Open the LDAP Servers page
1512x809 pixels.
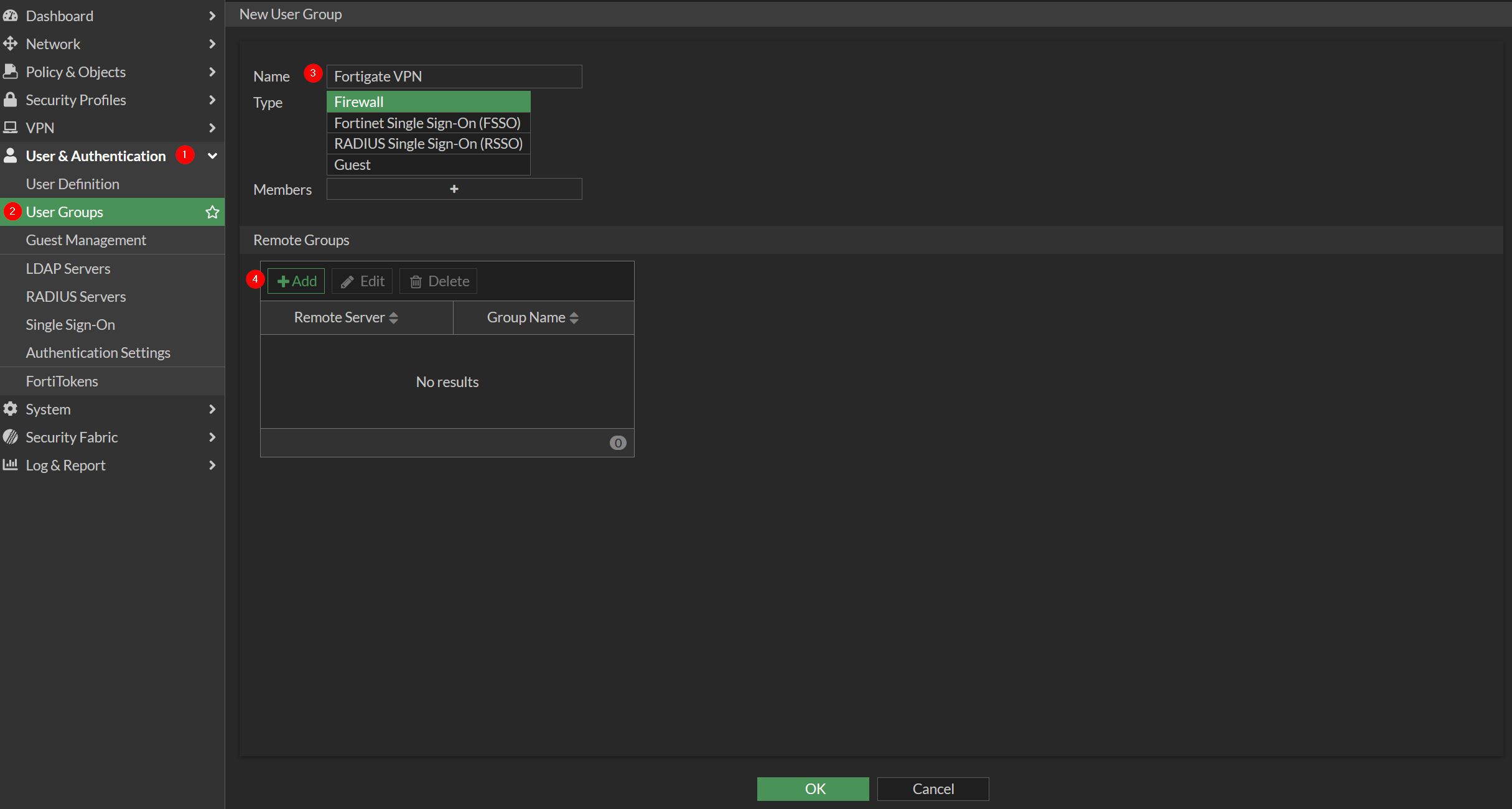[x=68, y=269]
